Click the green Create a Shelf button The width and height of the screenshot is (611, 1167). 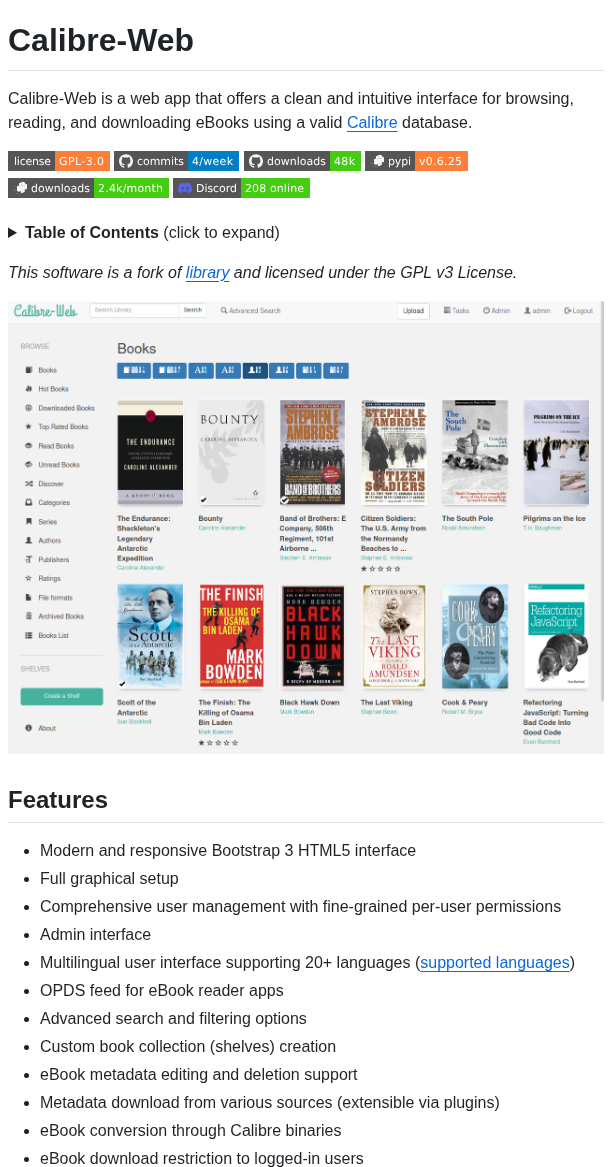click(62, 696)
